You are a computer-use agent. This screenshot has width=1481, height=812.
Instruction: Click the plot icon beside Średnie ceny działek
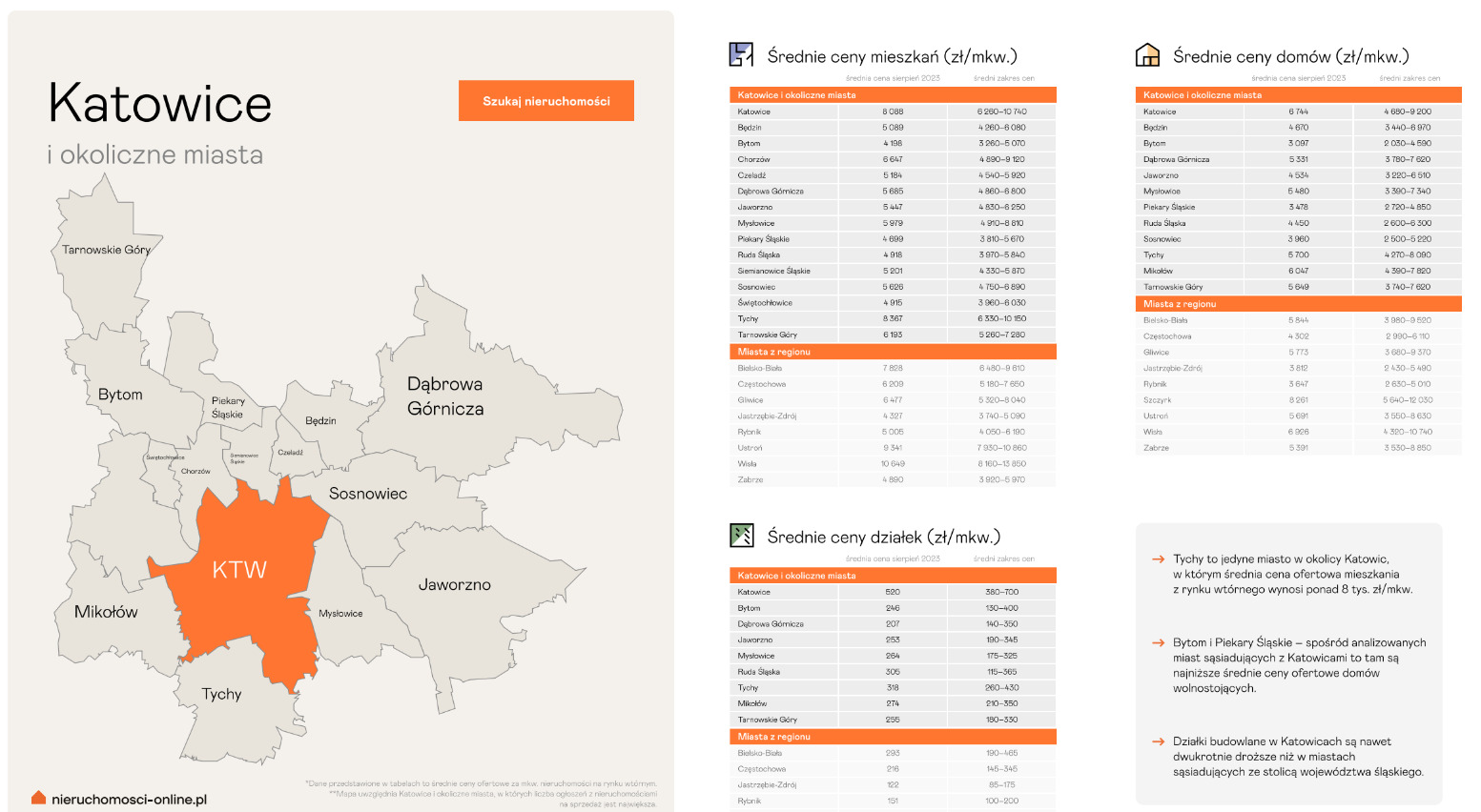click(741, 536)
